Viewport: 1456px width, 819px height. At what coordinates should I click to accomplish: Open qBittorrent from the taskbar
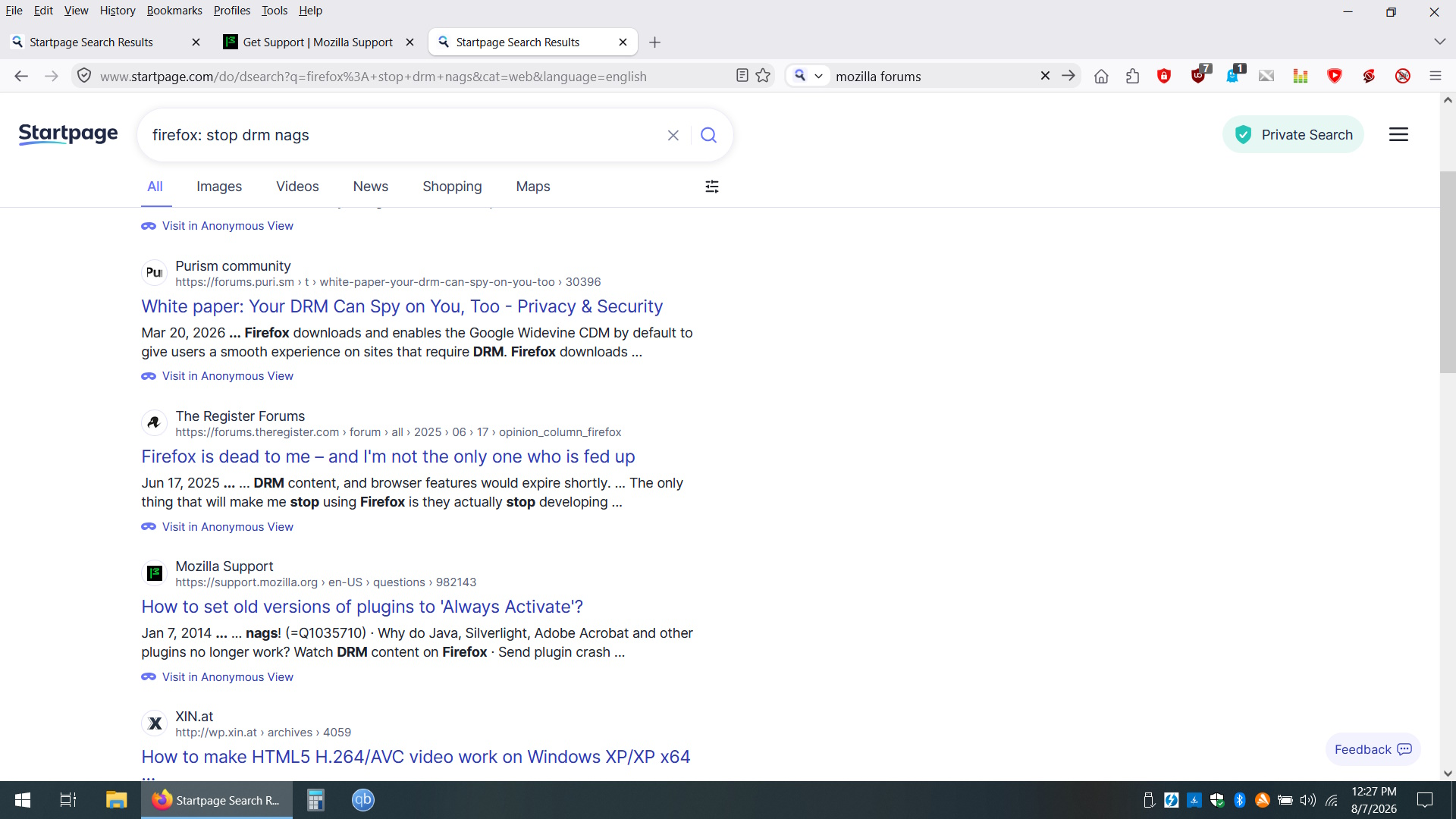click(x=363, y=800)
